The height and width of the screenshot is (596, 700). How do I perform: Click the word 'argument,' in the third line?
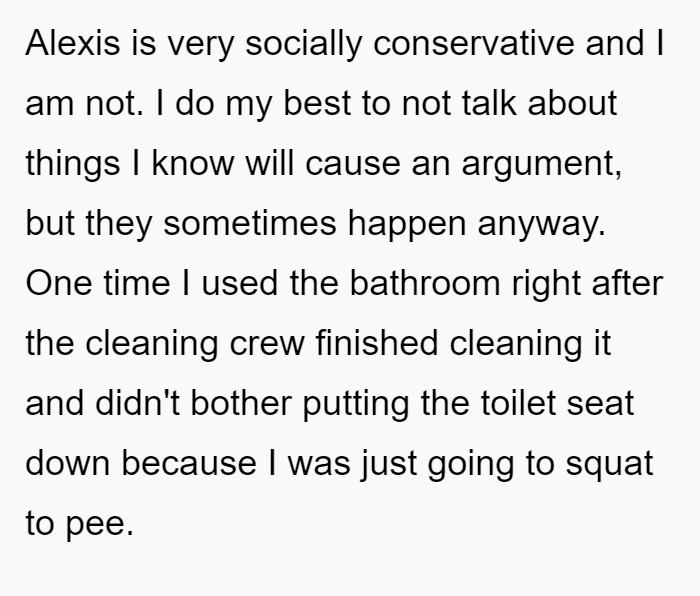pos(542,164)
